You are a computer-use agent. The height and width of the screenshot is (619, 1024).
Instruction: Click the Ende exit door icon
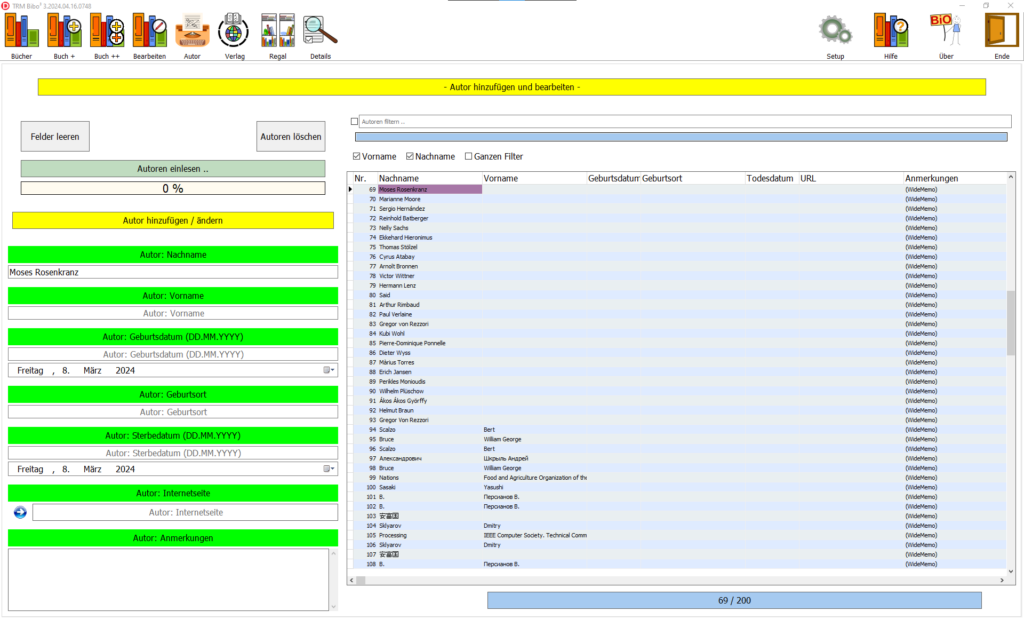pos(1001,30)
